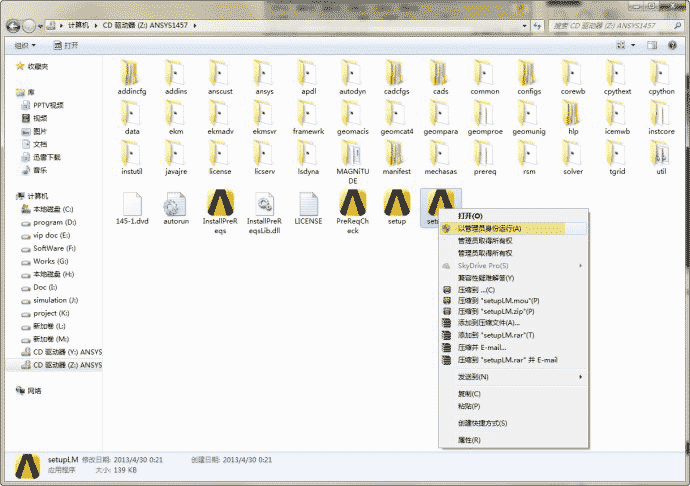Viewport: 690px width, 486px height.
Task: Select the LICENSE text file
Action: 308,208
